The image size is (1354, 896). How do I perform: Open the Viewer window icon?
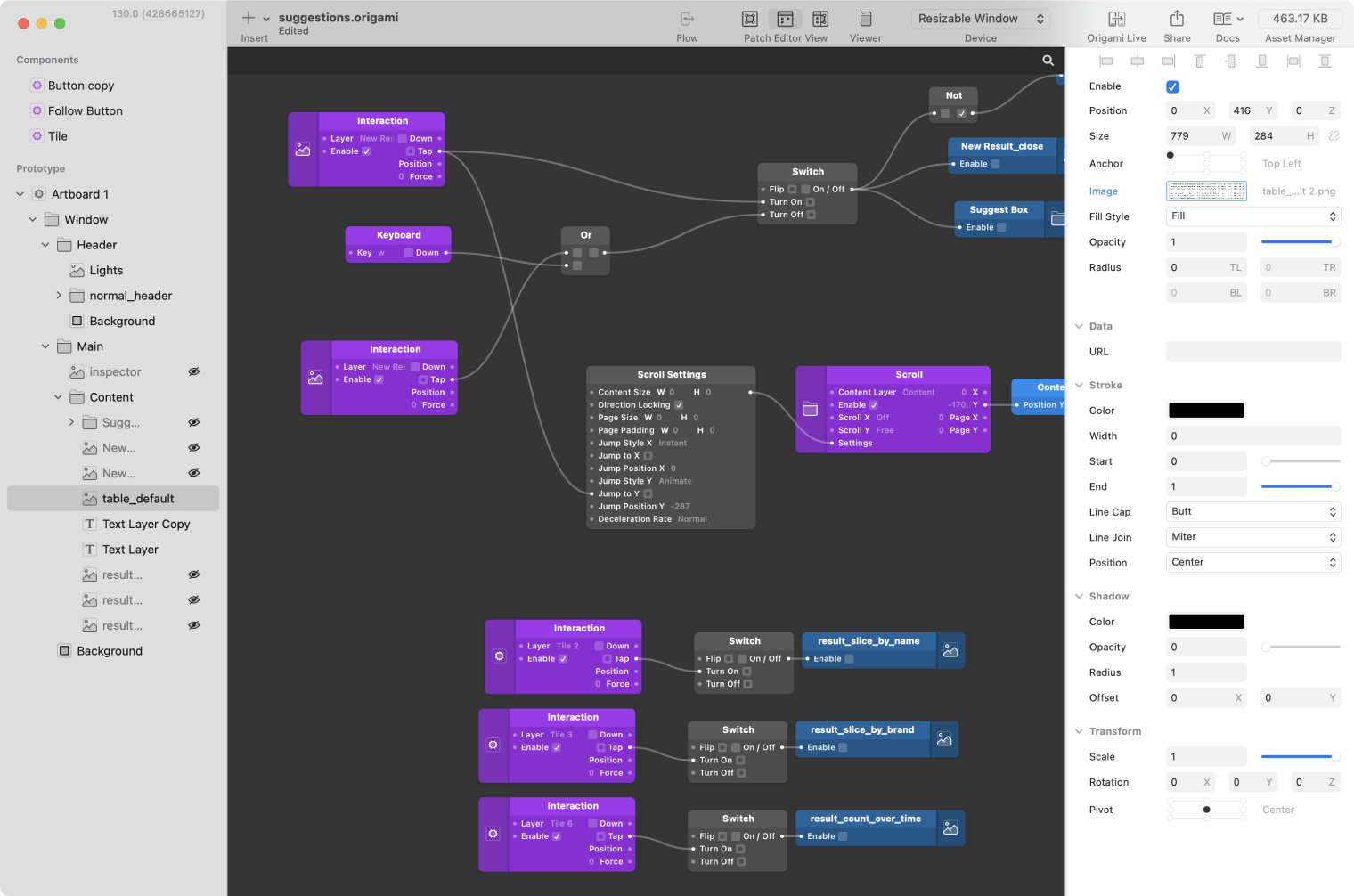tap(866, 19)
